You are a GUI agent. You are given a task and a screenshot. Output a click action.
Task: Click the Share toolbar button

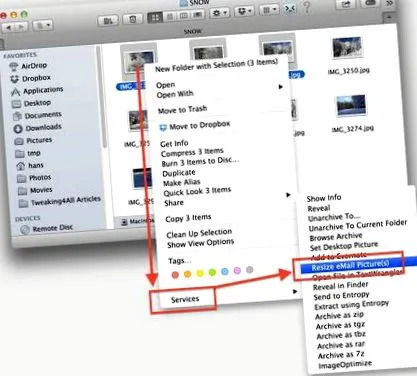click(x=347, y=4)
